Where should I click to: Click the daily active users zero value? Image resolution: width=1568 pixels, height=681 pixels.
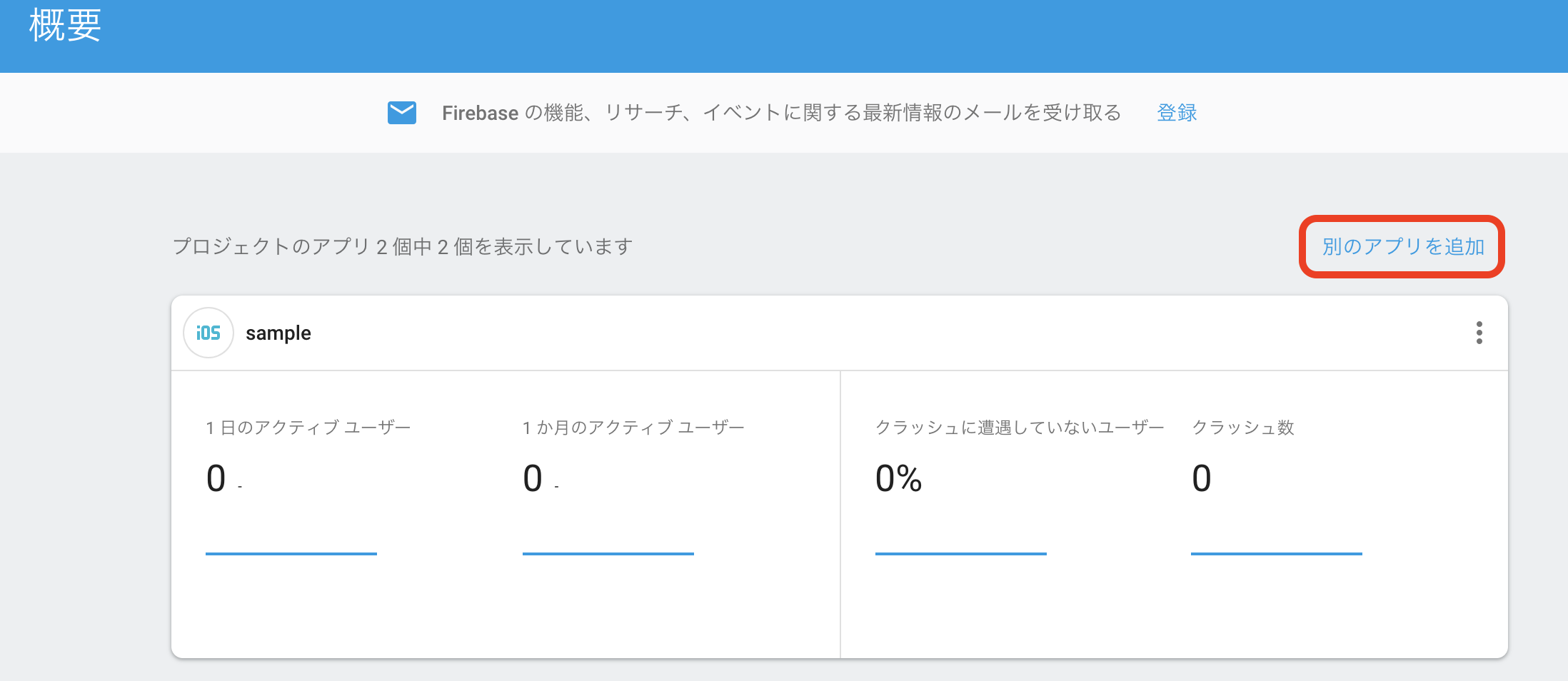click(216, 478)
